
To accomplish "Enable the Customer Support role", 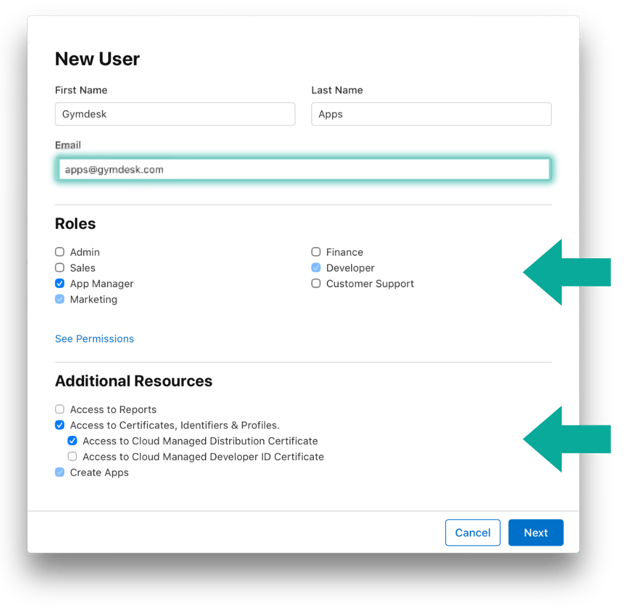I will coord(316,284).
